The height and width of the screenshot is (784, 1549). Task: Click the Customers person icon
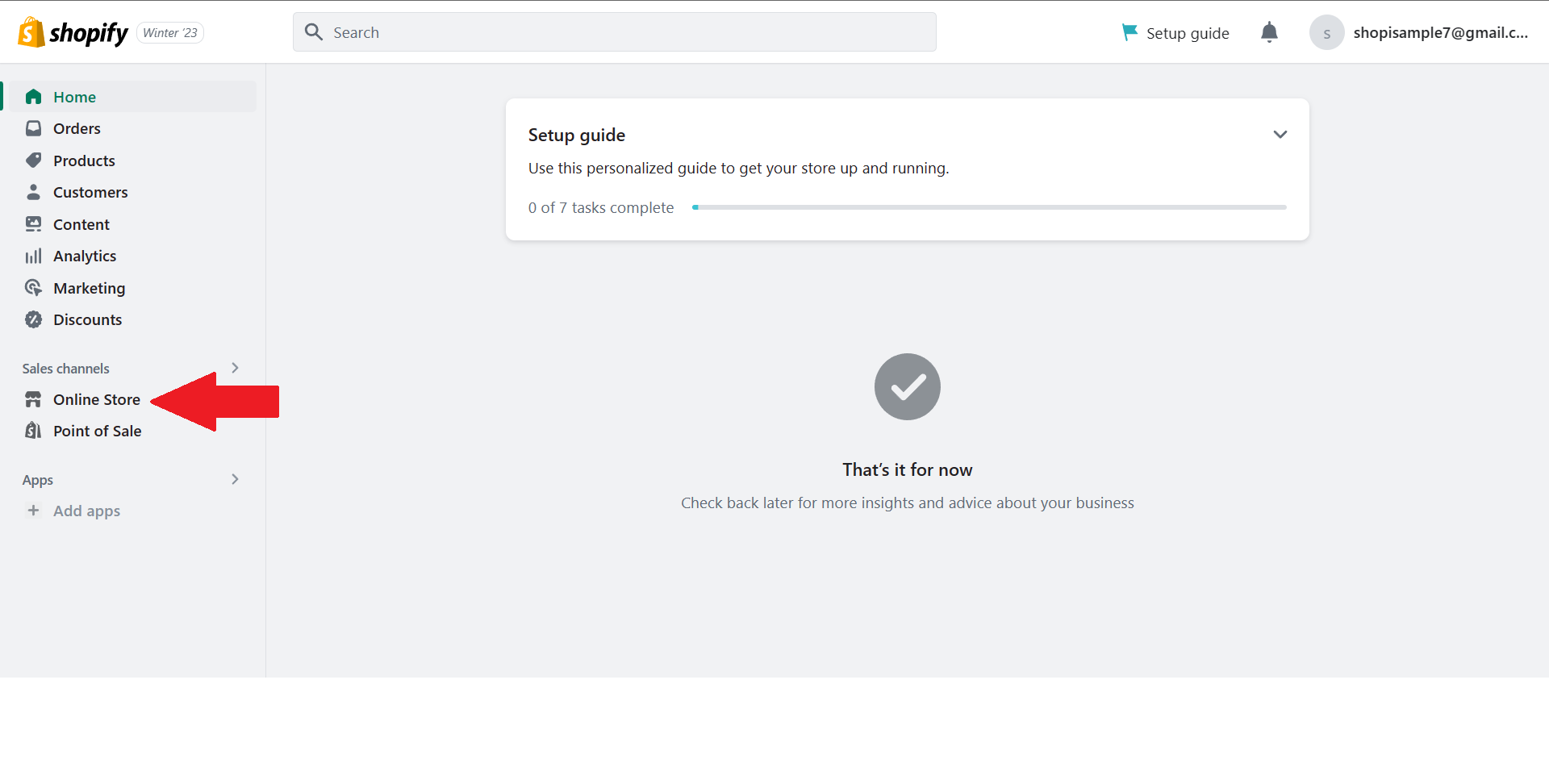coord(33,192)
